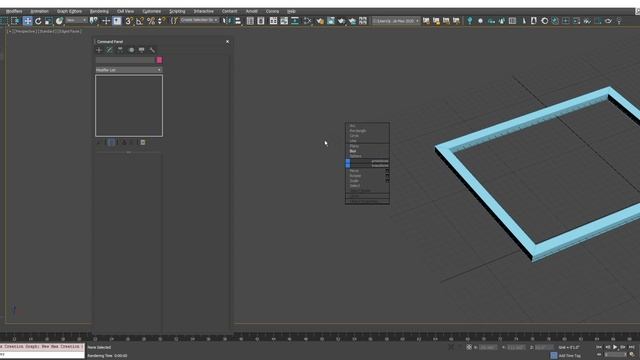
Task: Click the Align tool icon
Action: point(238,21)
